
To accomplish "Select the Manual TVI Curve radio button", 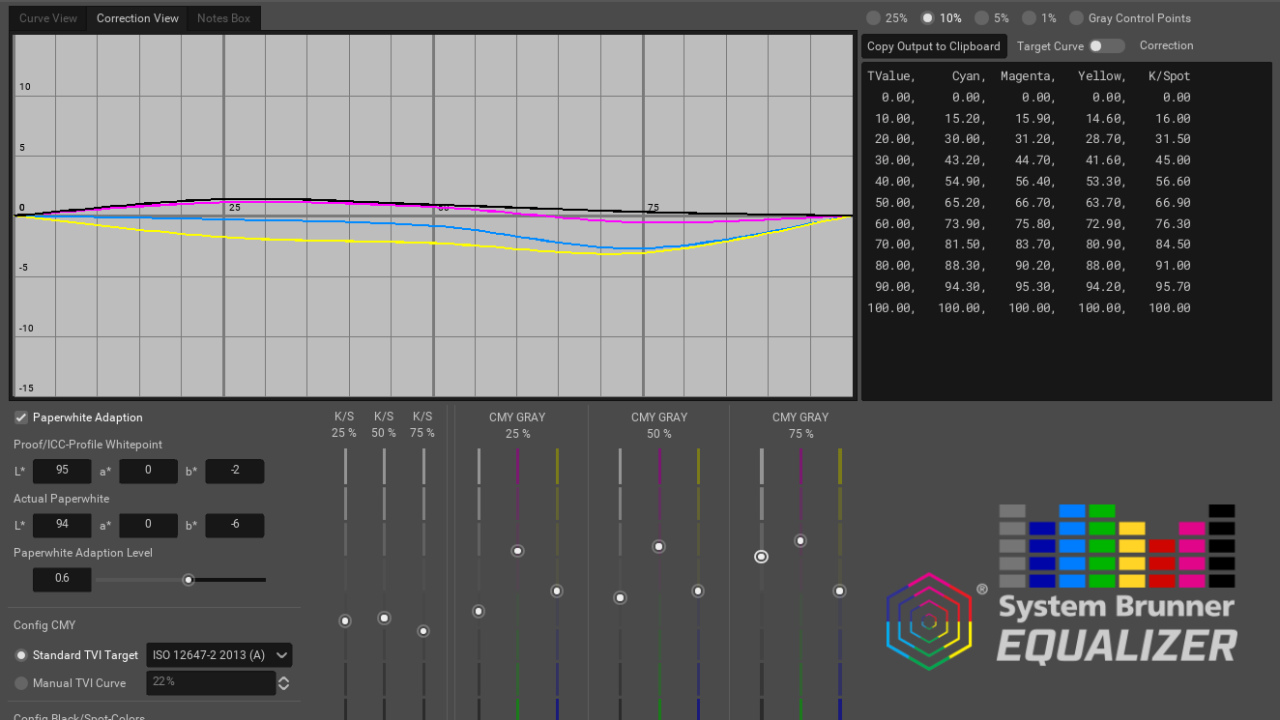I will pyautogui.click(x=21, y=683).
